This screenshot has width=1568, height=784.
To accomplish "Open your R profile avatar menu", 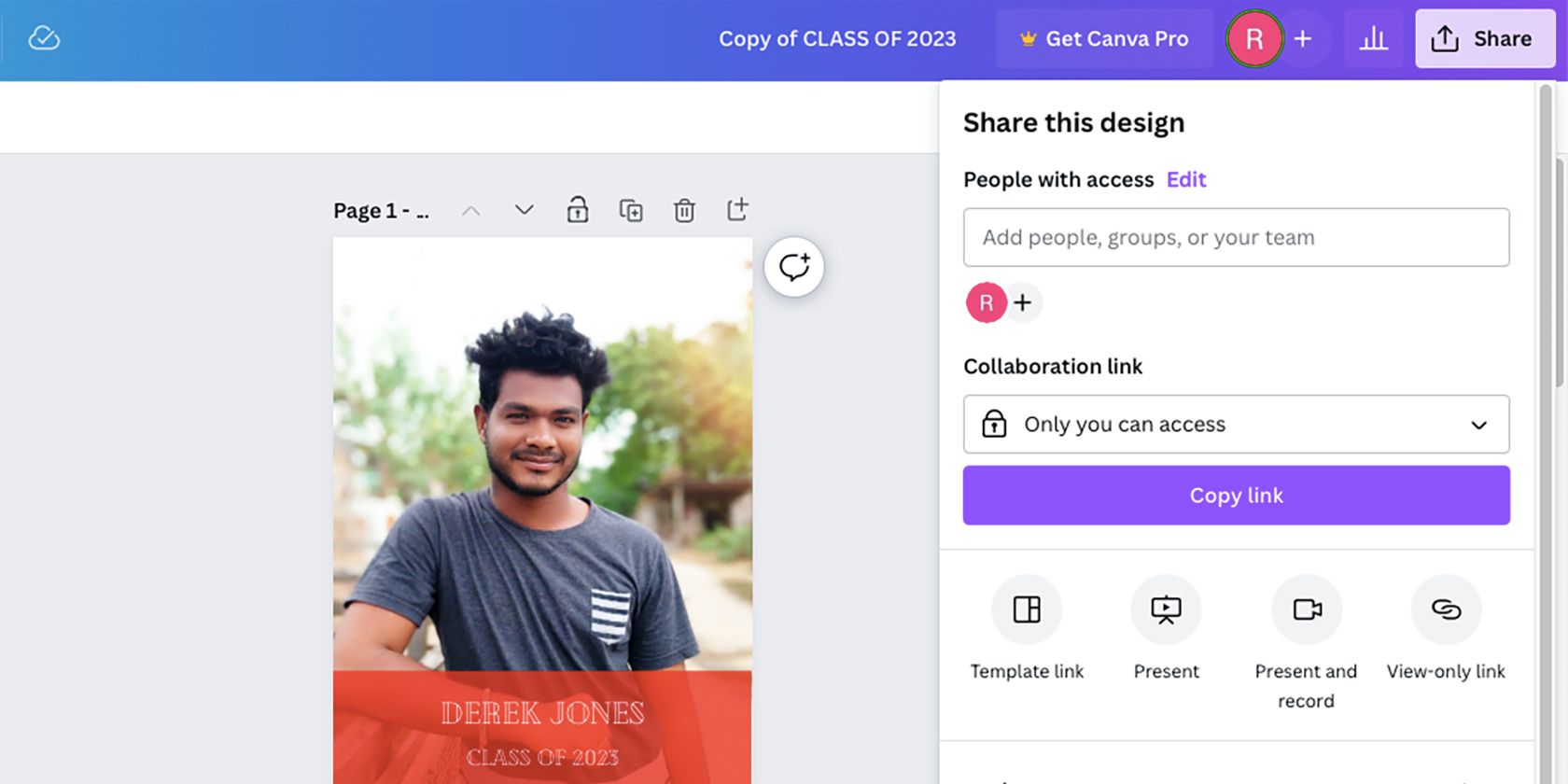I will pos(1253,38).
